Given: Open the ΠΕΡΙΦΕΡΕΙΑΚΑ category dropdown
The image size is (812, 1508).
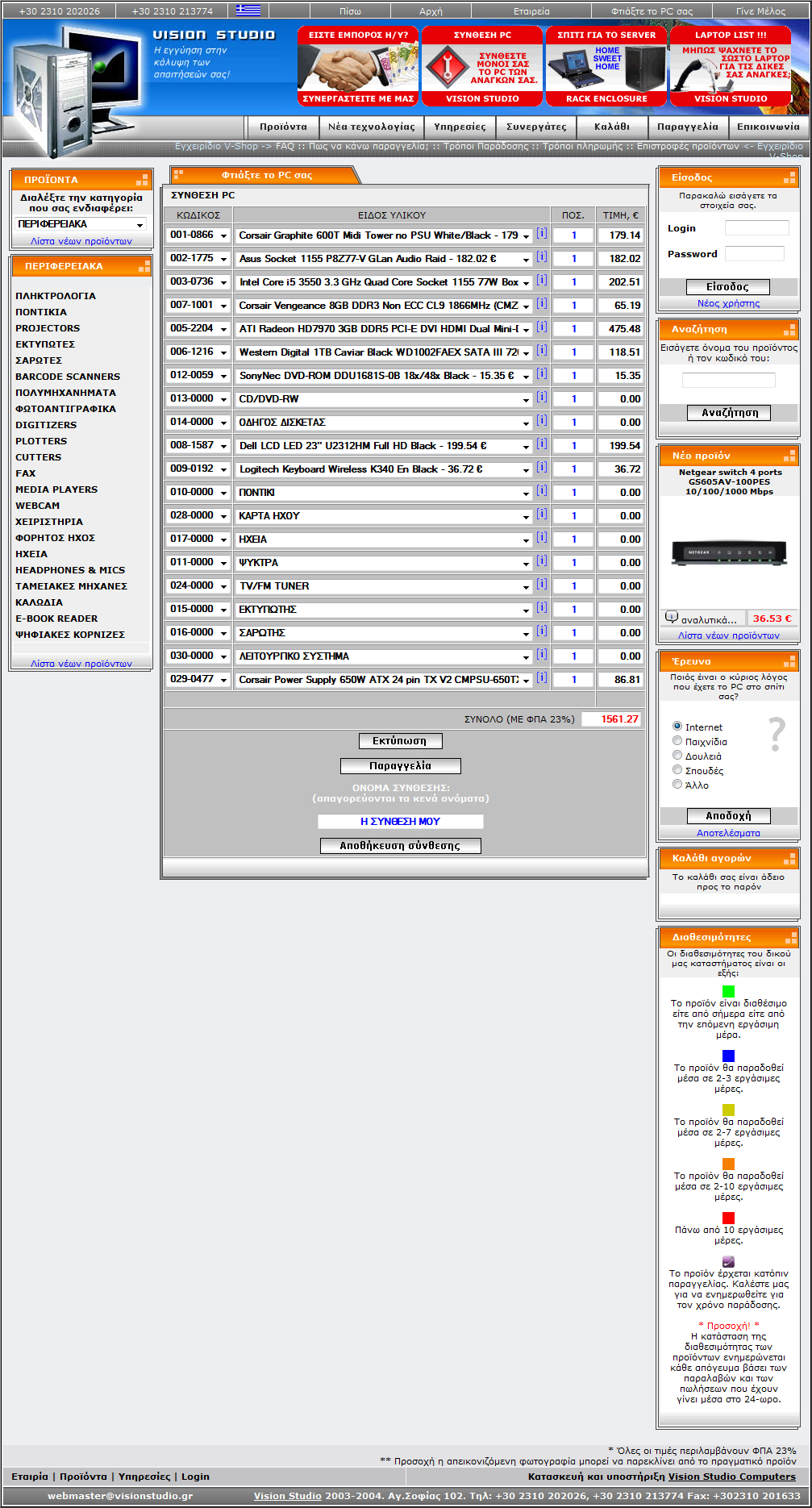Looking at the screenshot, I should [81, 224].
